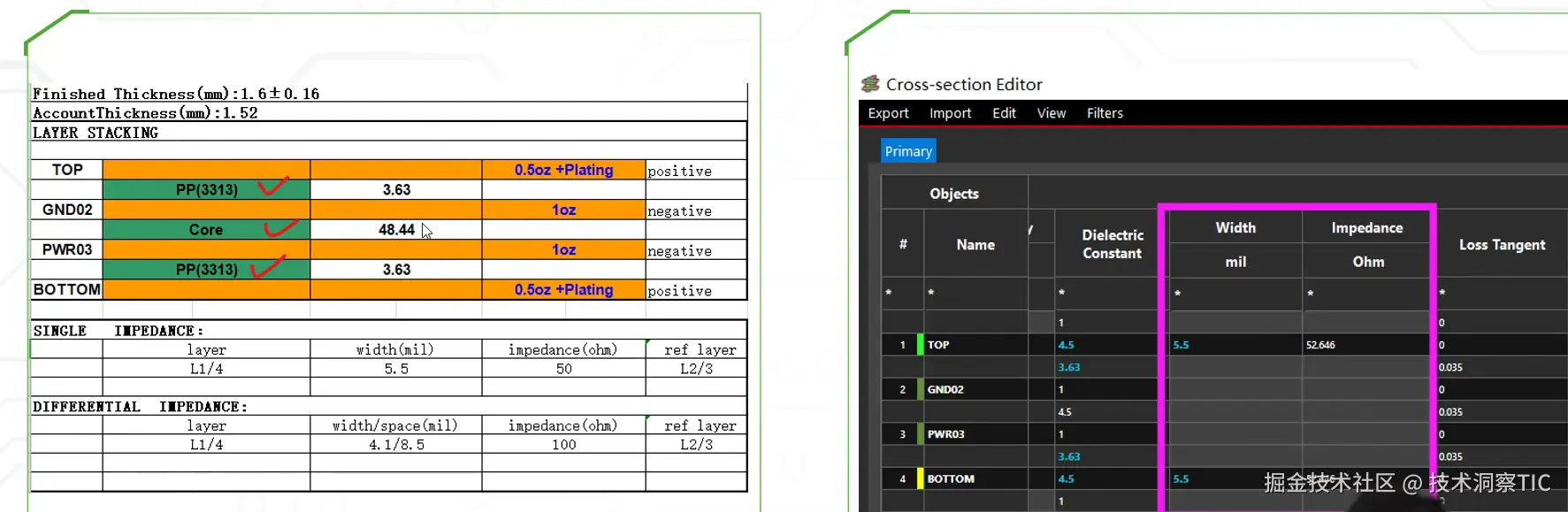Image resolution: width=1568 pixels, height=512 pixels.
Task: Click row number 4 in editor
Action: [903, 478]
